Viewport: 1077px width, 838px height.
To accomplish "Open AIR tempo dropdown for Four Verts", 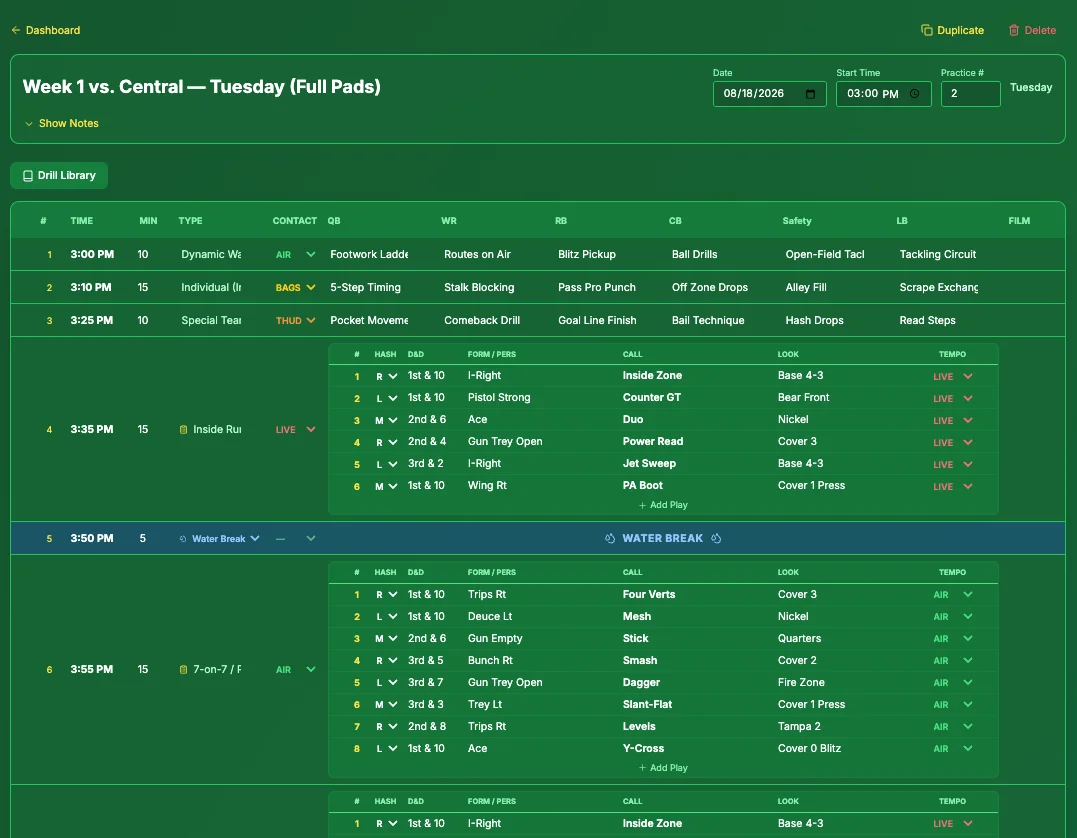I will click(x=953, y=595).
